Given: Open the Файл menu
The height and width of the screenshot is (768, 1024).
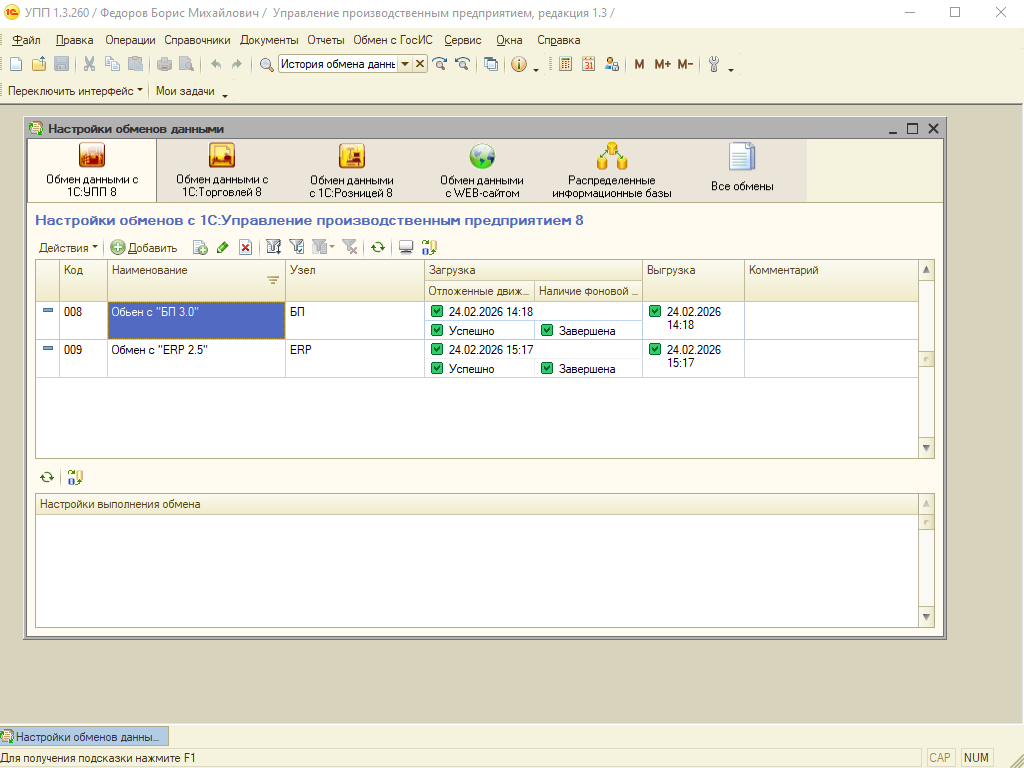Looking at the screenshot, I should click(x=26, y=40).
